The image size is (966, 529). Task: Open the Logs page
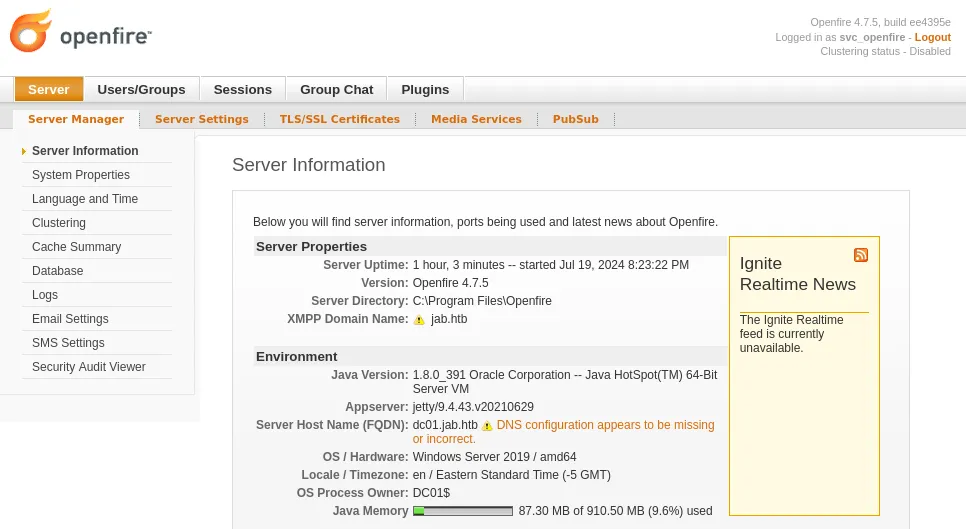[45, 295]
